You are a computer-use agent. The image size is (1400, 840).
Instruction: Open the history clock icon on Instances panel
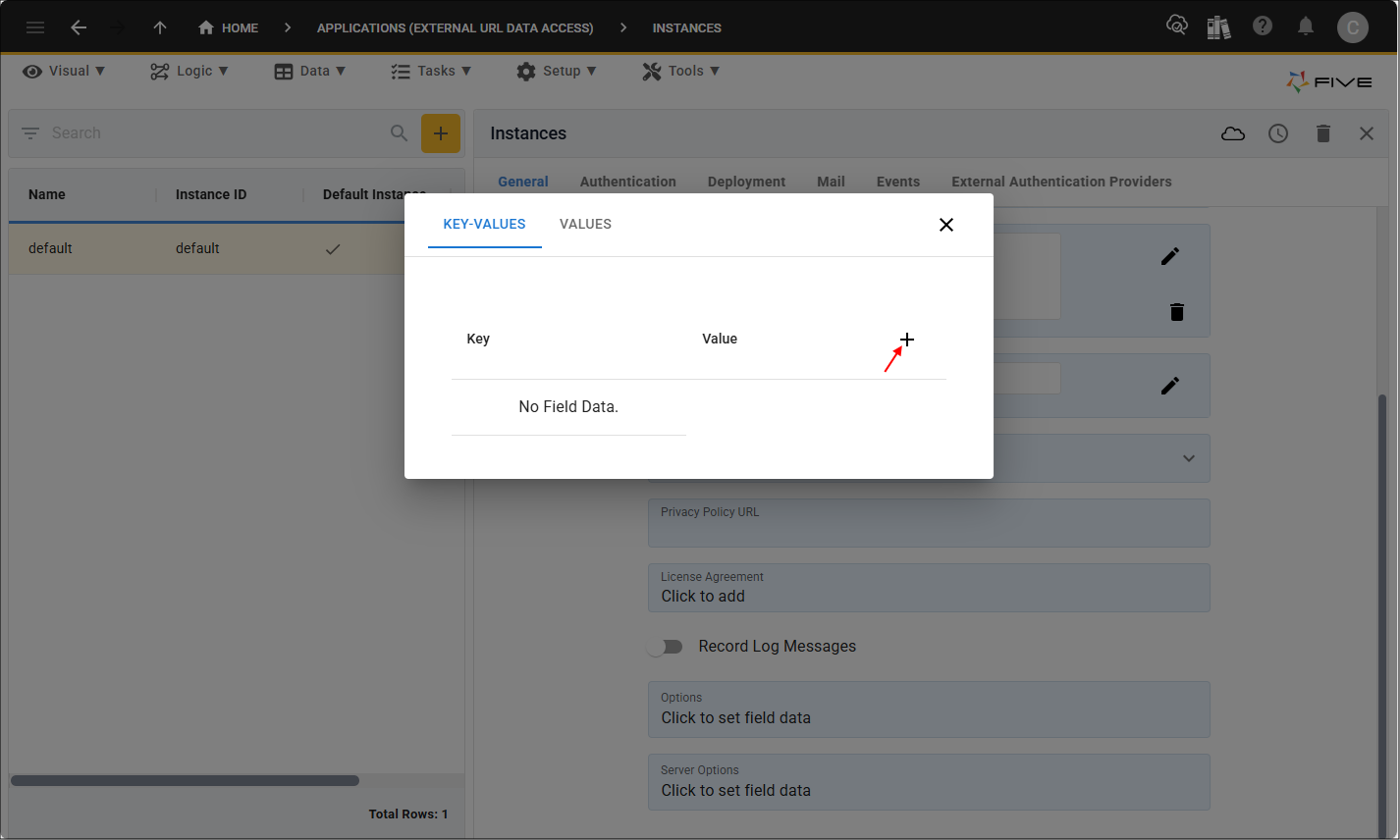tap(1278, 132)
